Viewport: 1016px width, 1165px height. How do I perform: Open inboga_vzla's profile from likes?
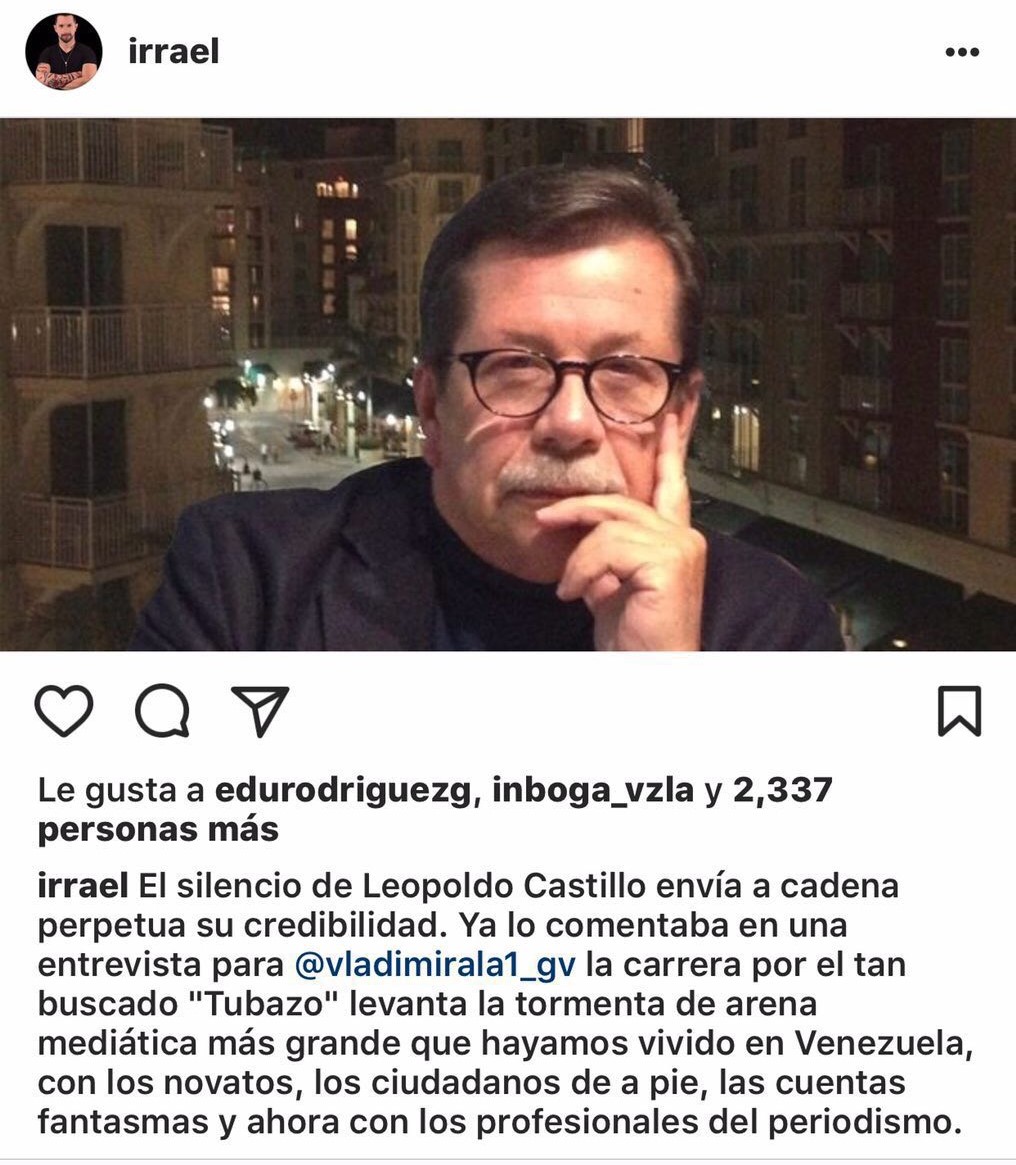point(593,790)
